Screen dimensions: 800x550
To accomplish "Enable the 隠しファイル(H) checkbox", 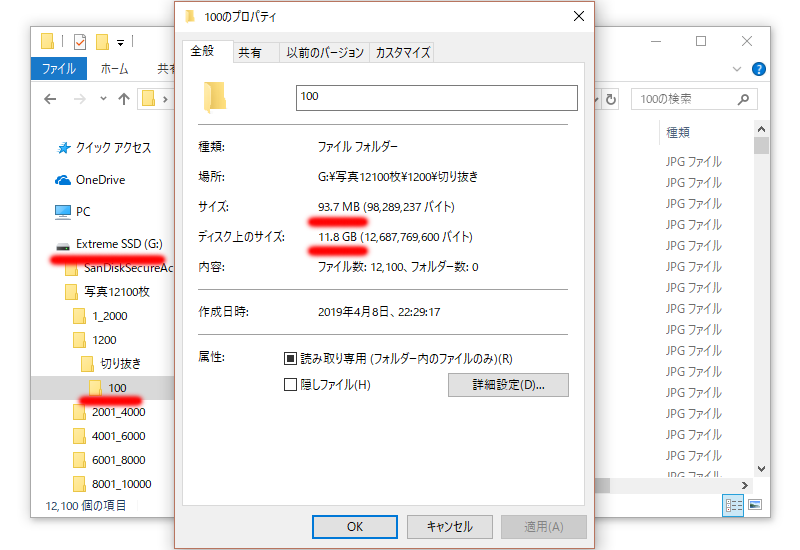I will 290,384.
